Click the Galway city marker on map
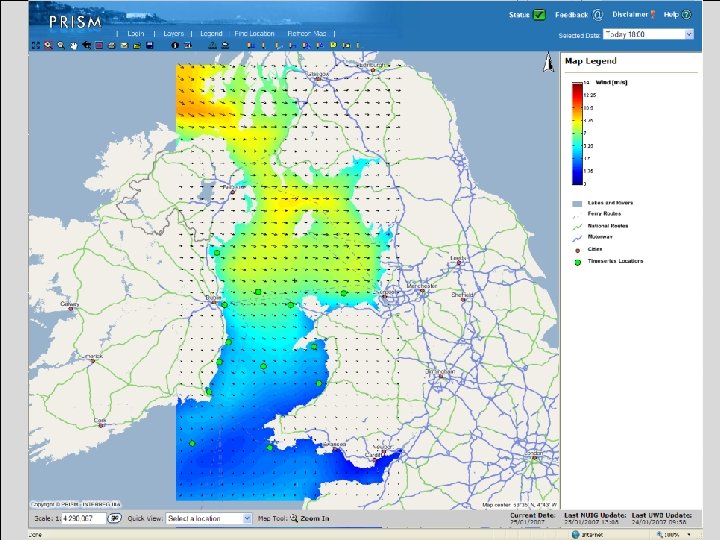720x540 pixels. pyautogui.click(x=71, y=309)
